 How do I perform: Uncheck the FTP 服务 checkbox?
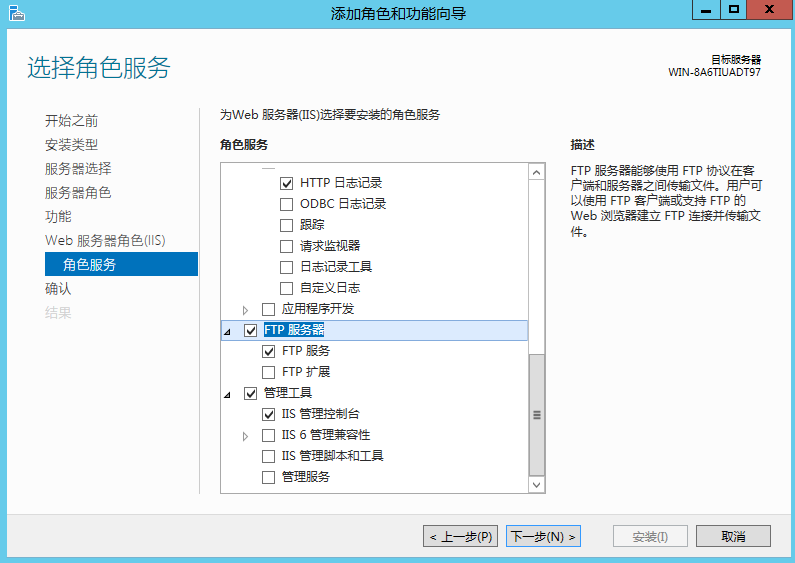[x=268, y=351]
